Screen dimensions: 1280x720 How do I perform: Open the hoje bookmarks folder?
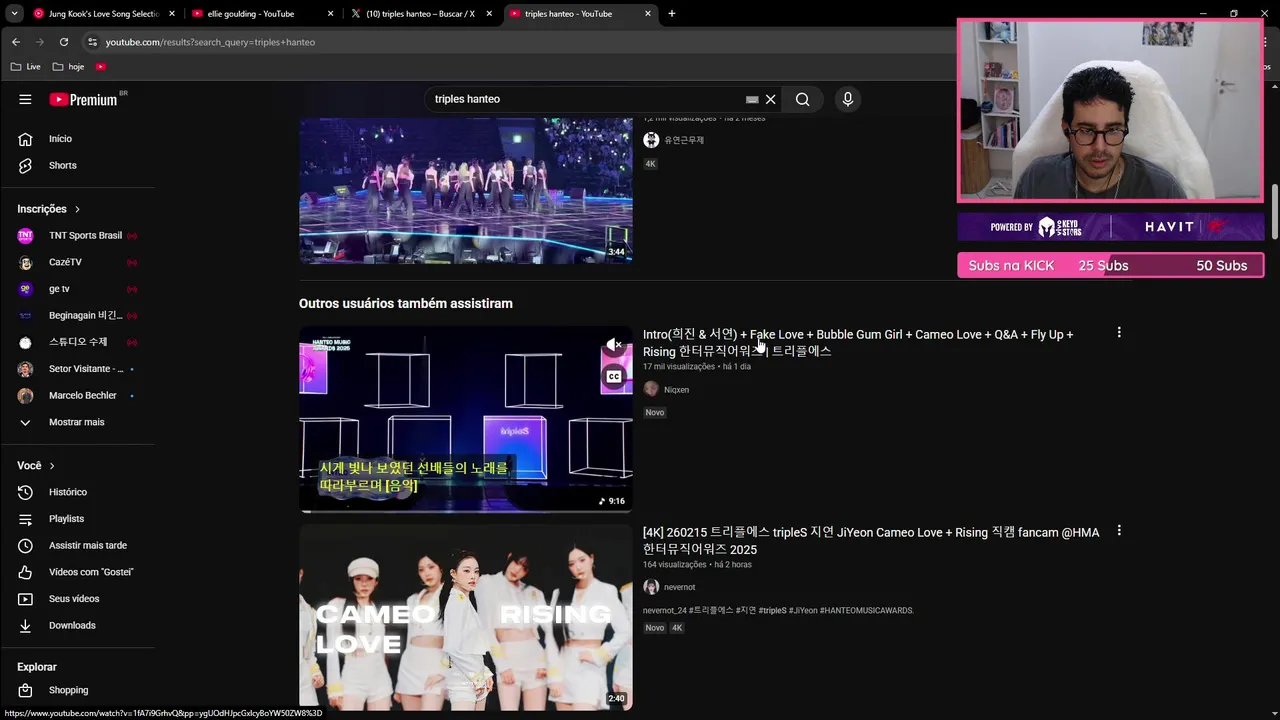pyautogui.click(x=69, y=66)
